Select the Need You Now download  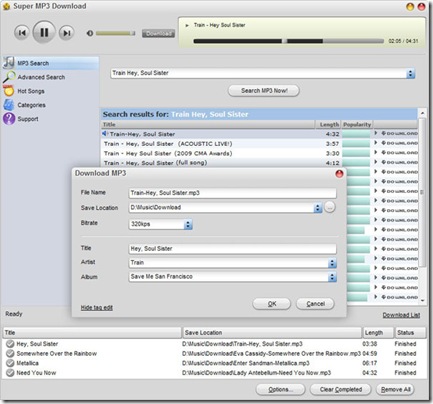click(214, 373)
